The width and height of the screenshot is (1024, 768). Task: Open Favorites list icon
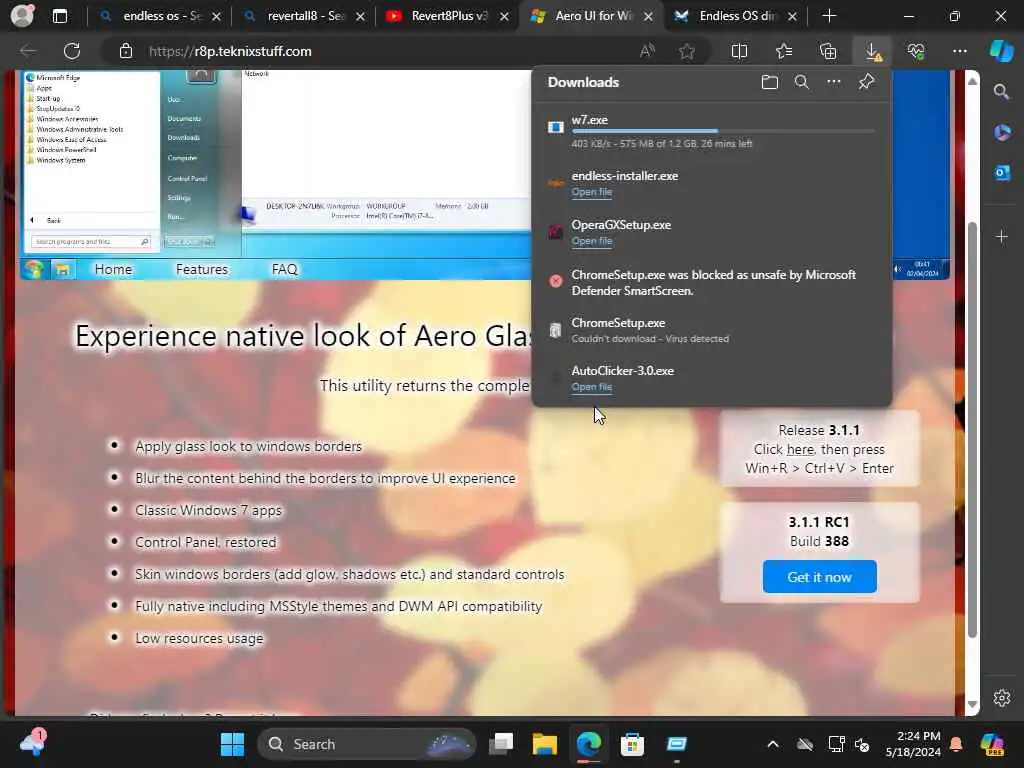coord(784,51)
